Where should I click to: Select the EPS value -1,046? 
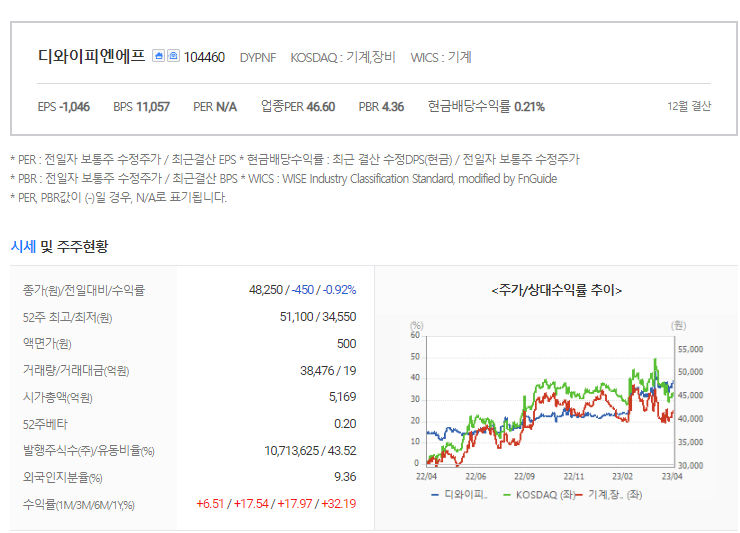click(x=74, y=107)
